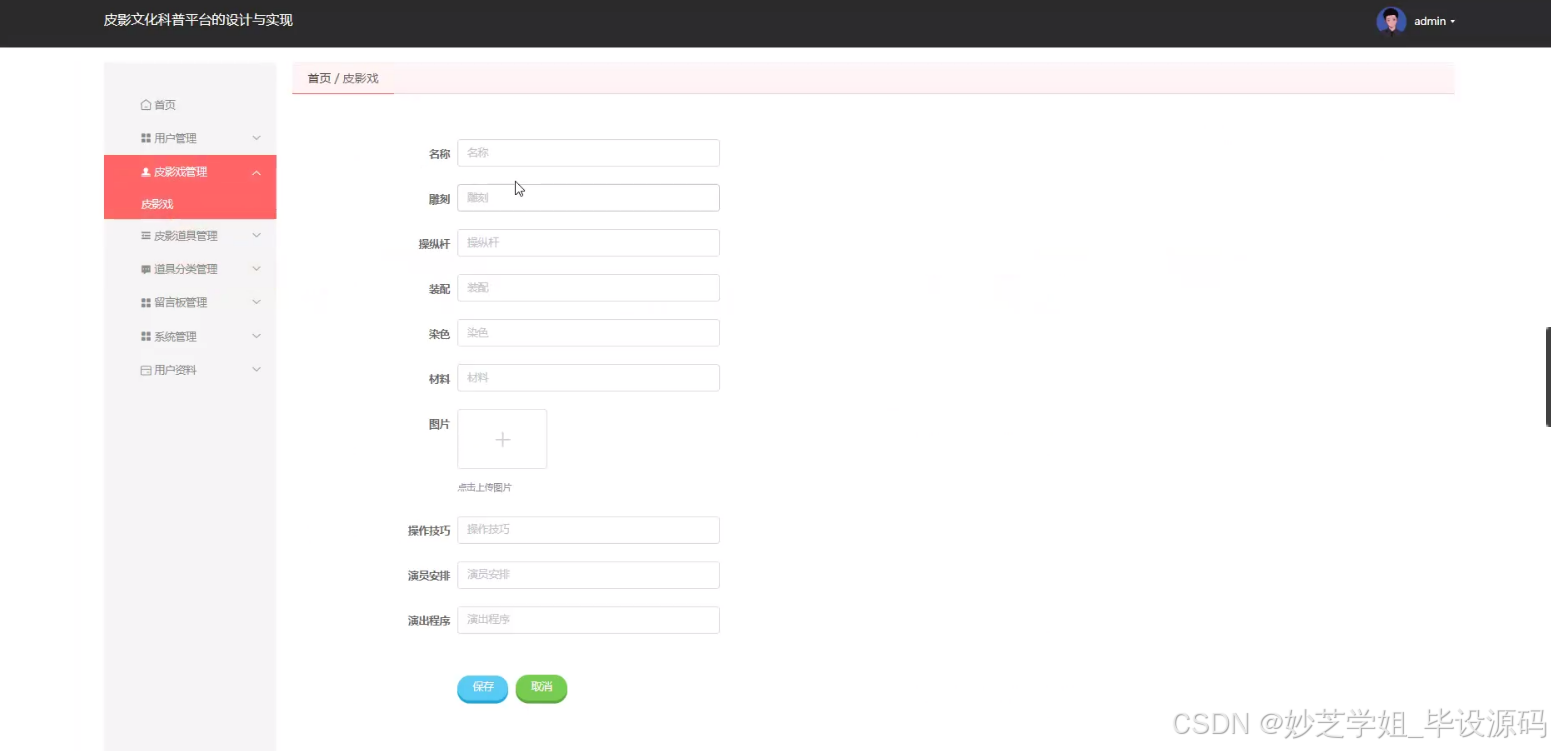Screen dimensions: 1551x751
Task: Focus the 操作技巧 input field
Action: coord(588,530)
